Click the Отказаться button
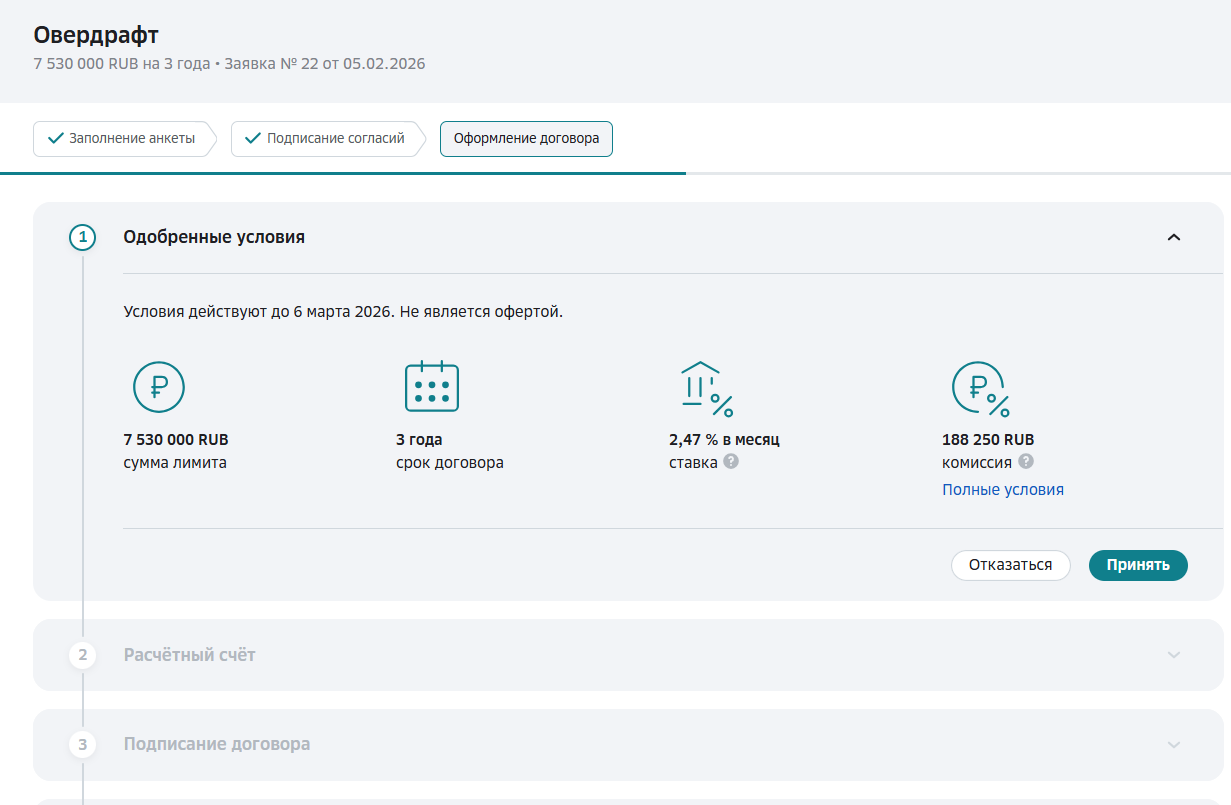 pos(1010,565)
